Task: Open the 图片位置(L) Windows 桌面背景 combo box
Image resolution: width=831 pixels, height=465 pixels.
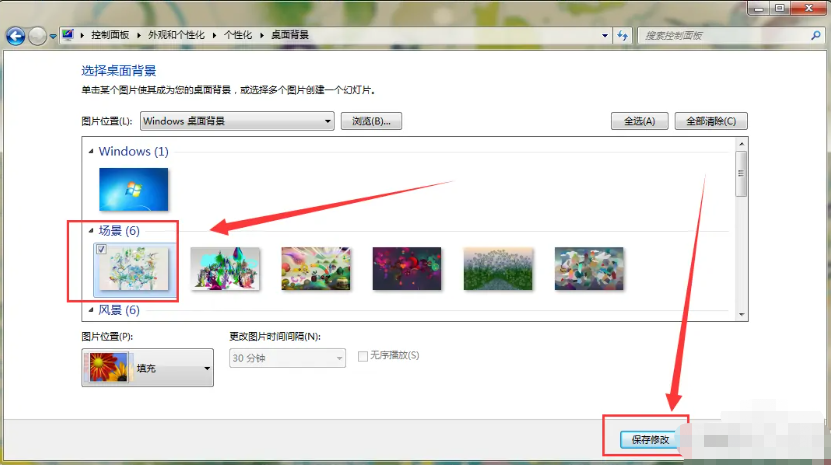Action: [x=237, y=121]
